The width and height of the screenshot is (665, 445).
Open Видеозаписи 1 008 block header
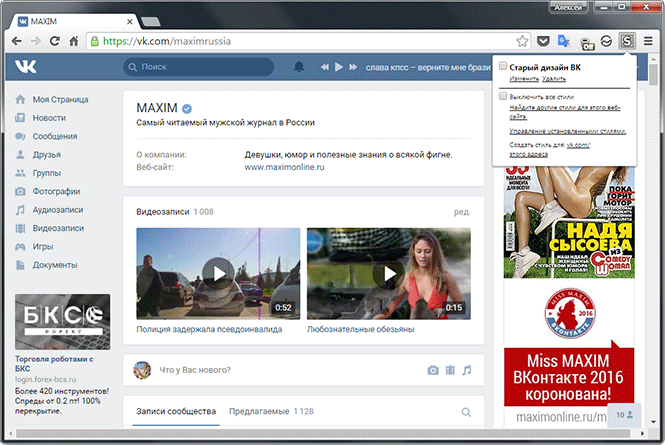(x=175, y=212)
